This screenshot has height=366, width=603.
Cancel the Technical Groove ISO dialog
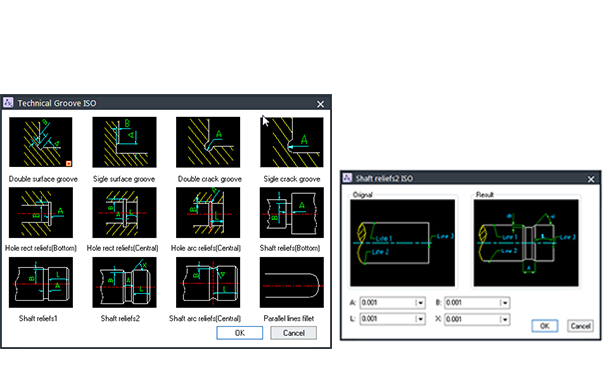click(x=293, y=333)
